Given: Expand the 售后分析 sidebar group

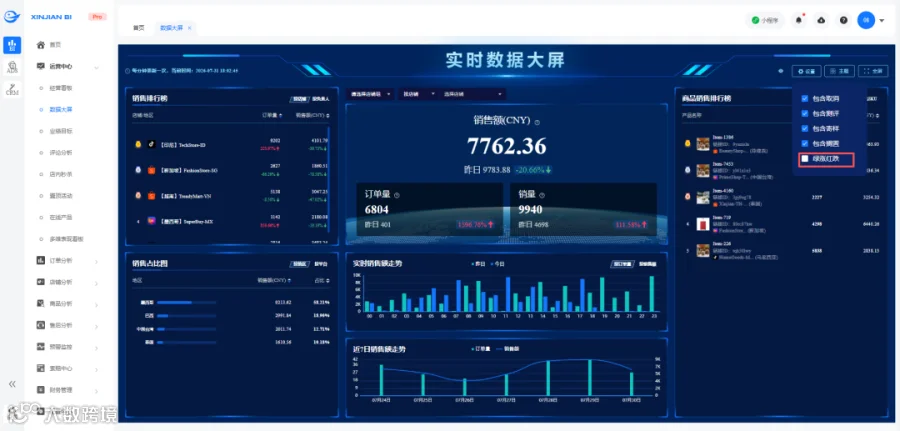Looking at the screenshot, I should tap(96, 325).
